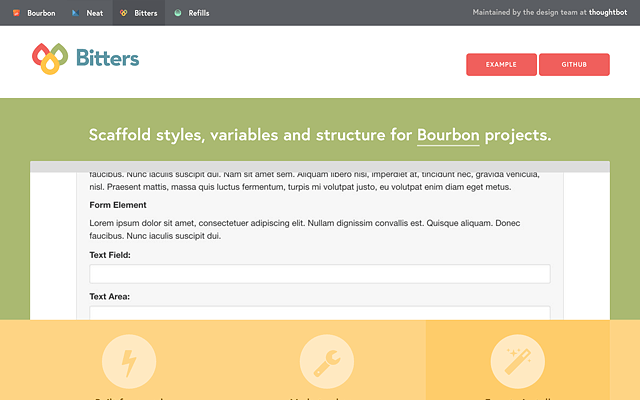Click the lightning bolt feature icon
The width and height of the screenshot is (640, 400).
(x=129, y=362)
